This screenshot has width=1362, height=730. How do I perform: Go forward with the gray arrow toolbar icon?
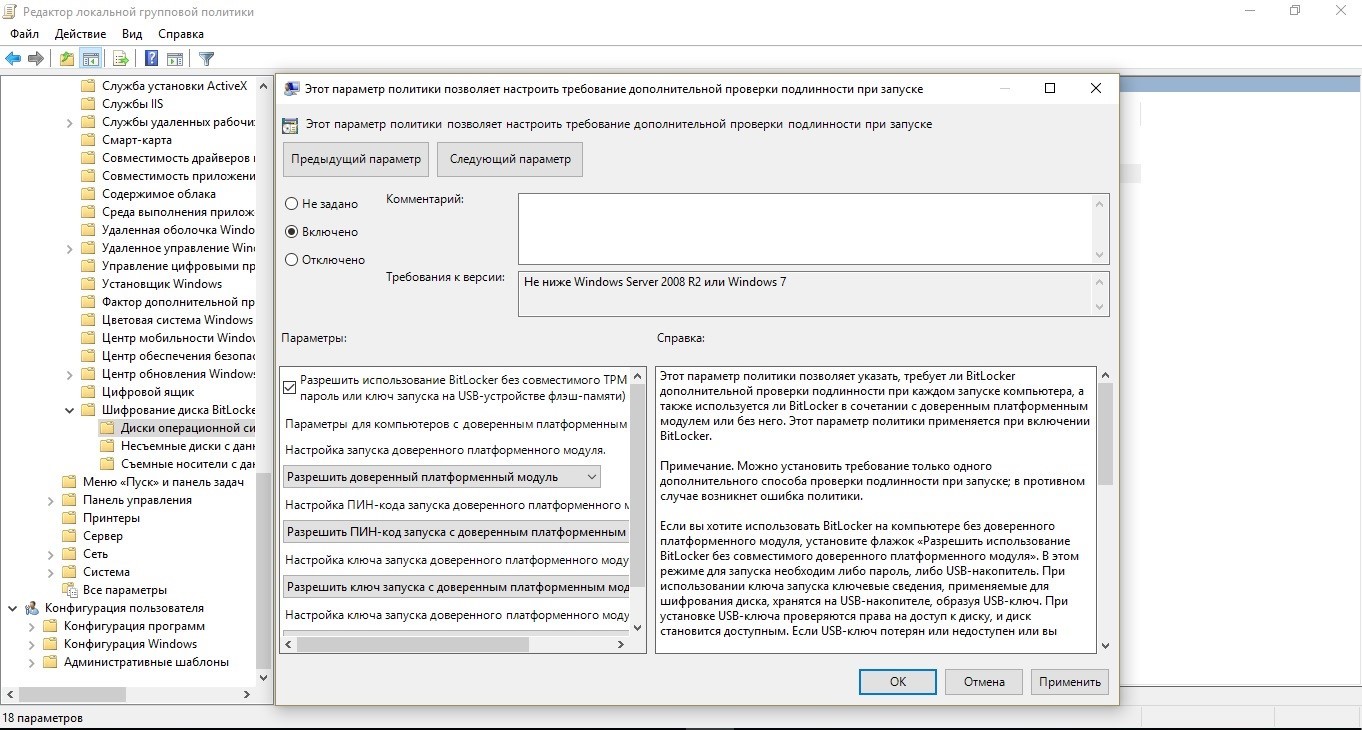click(x=36, y=58)
